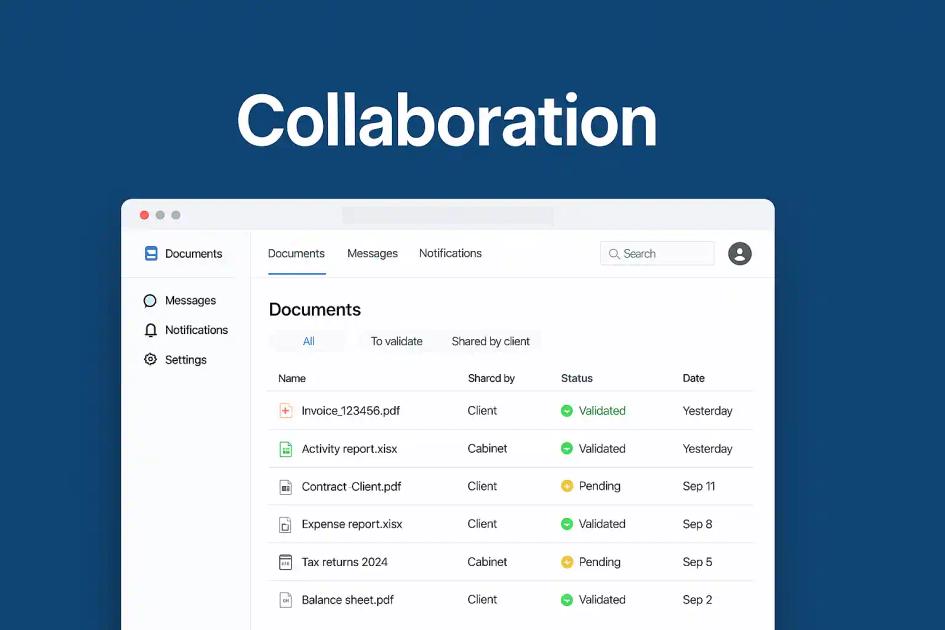Viewport: 945px width, 630px height.
Task: Click green status dot for Activity report
Action: click(567, 449)
